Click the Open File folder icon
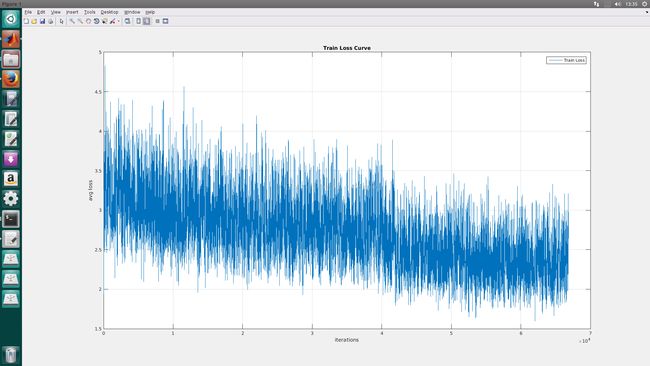Screen dimensions: 650x366 [34, 21]
